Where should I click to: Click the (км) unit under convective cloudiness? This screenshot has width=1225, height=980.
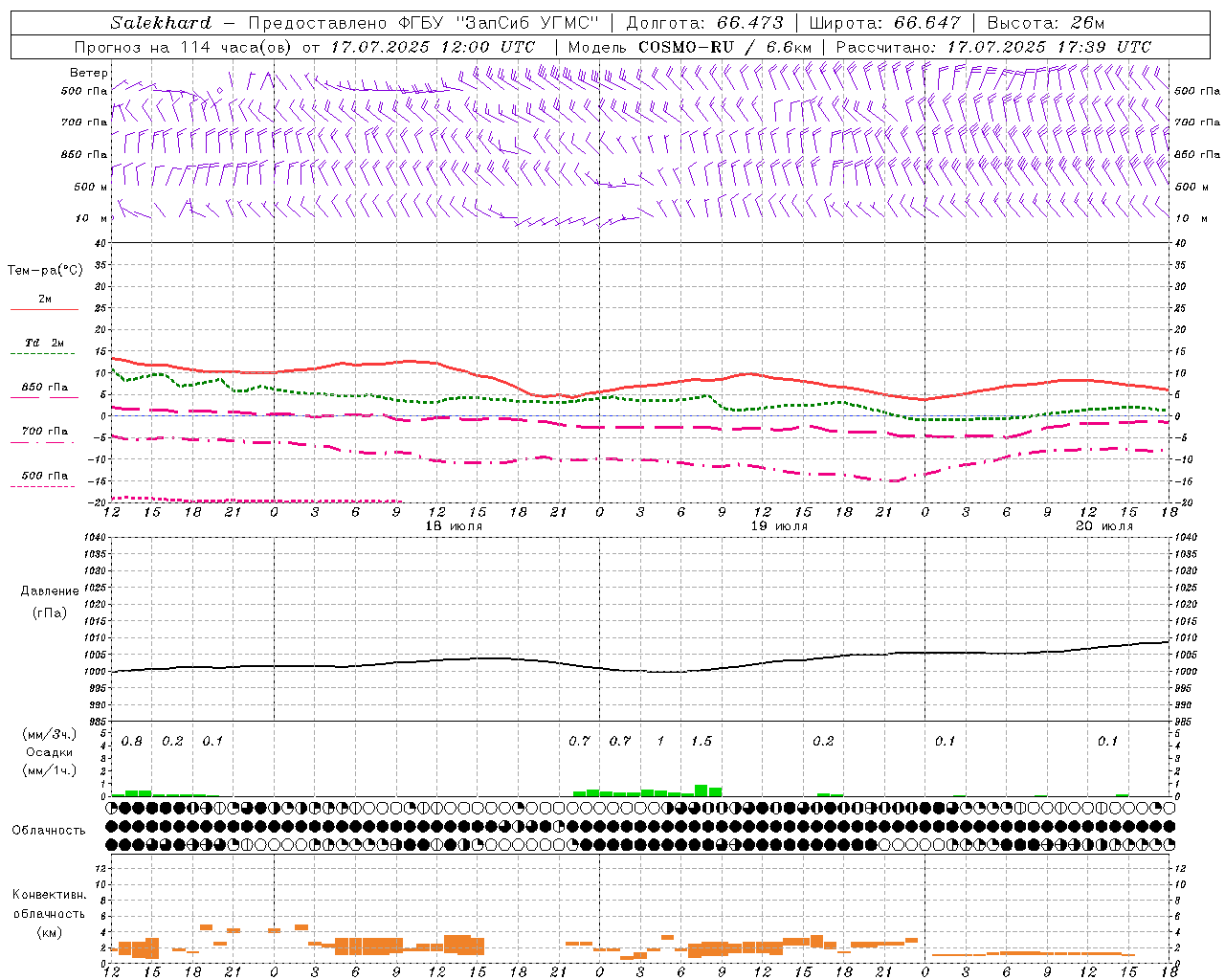point(49,932)
